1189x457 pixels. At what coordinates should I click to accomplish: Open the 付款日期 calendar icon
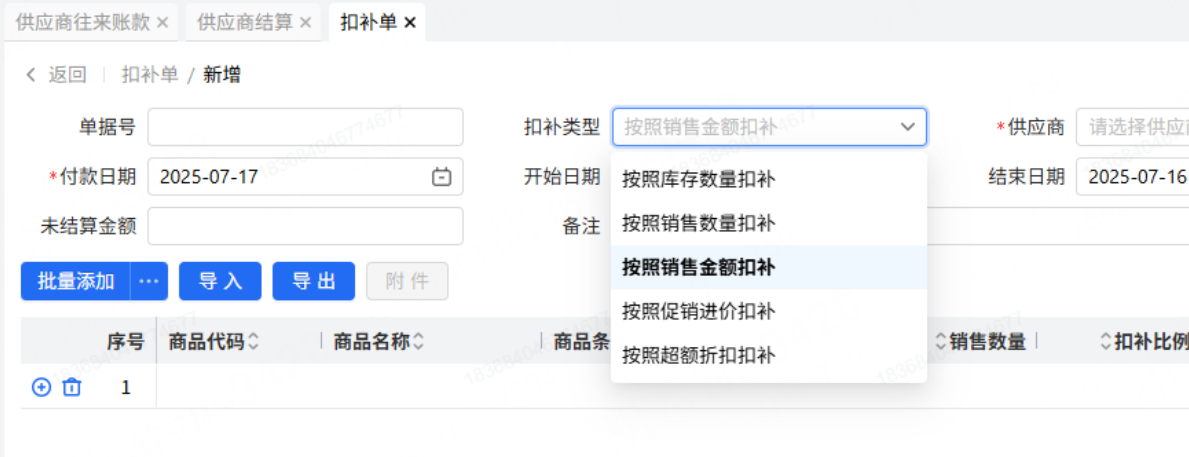point(441,177)
